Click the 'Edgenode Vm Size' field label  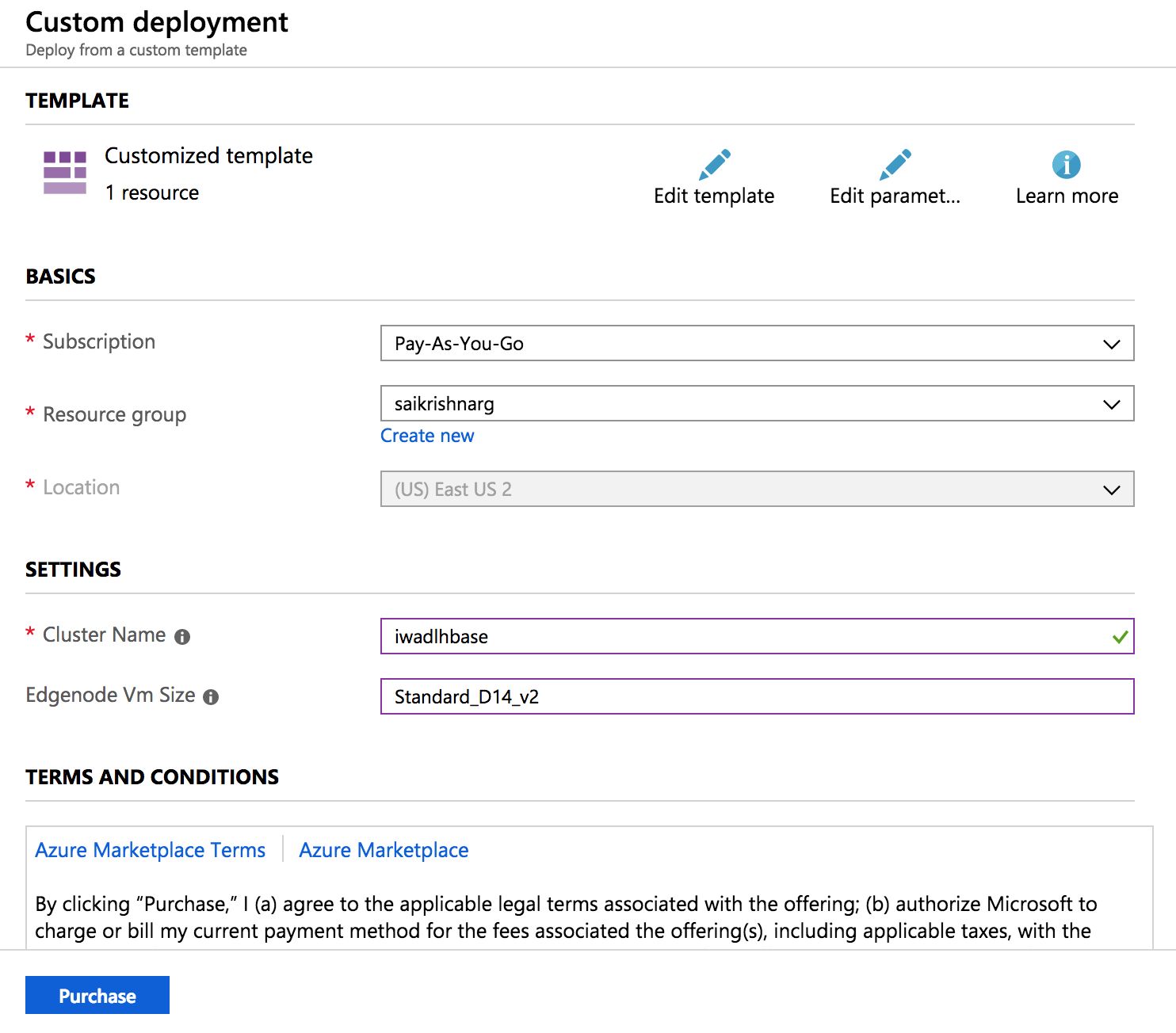110,695
